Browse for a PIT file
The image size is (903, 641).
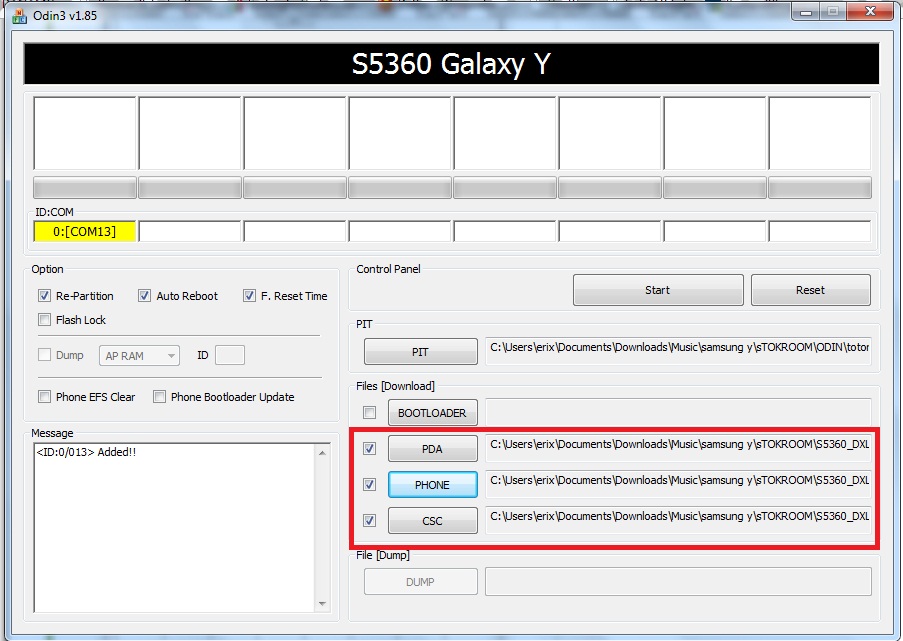click(x=420, y=351)
